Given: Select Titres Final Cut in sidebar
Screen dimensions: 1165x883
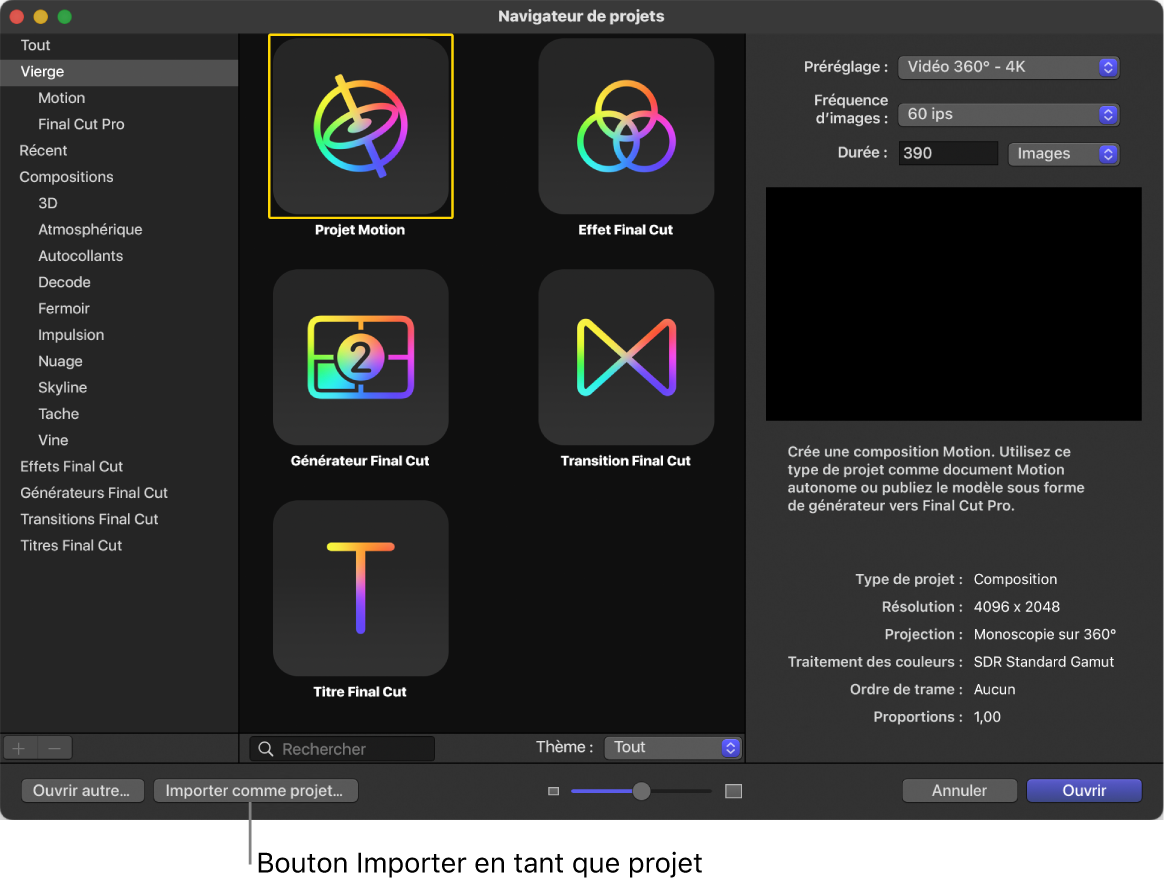Looking at the screenshot, I should click(x=119, y=546).
